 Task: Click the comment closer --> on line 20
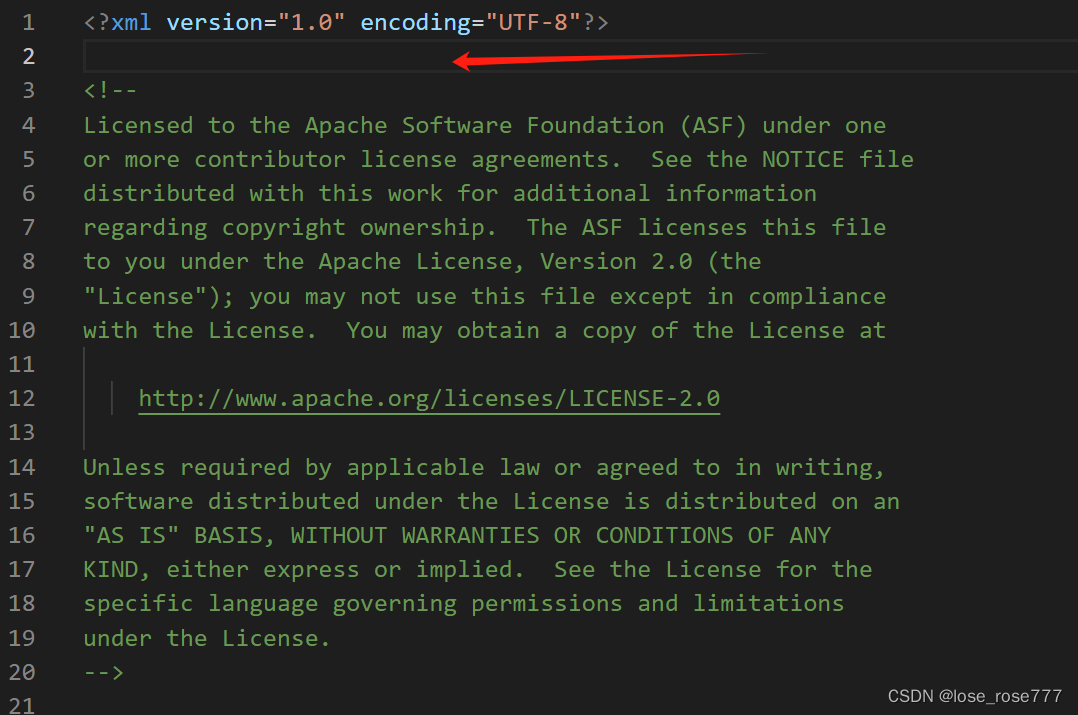103,671
